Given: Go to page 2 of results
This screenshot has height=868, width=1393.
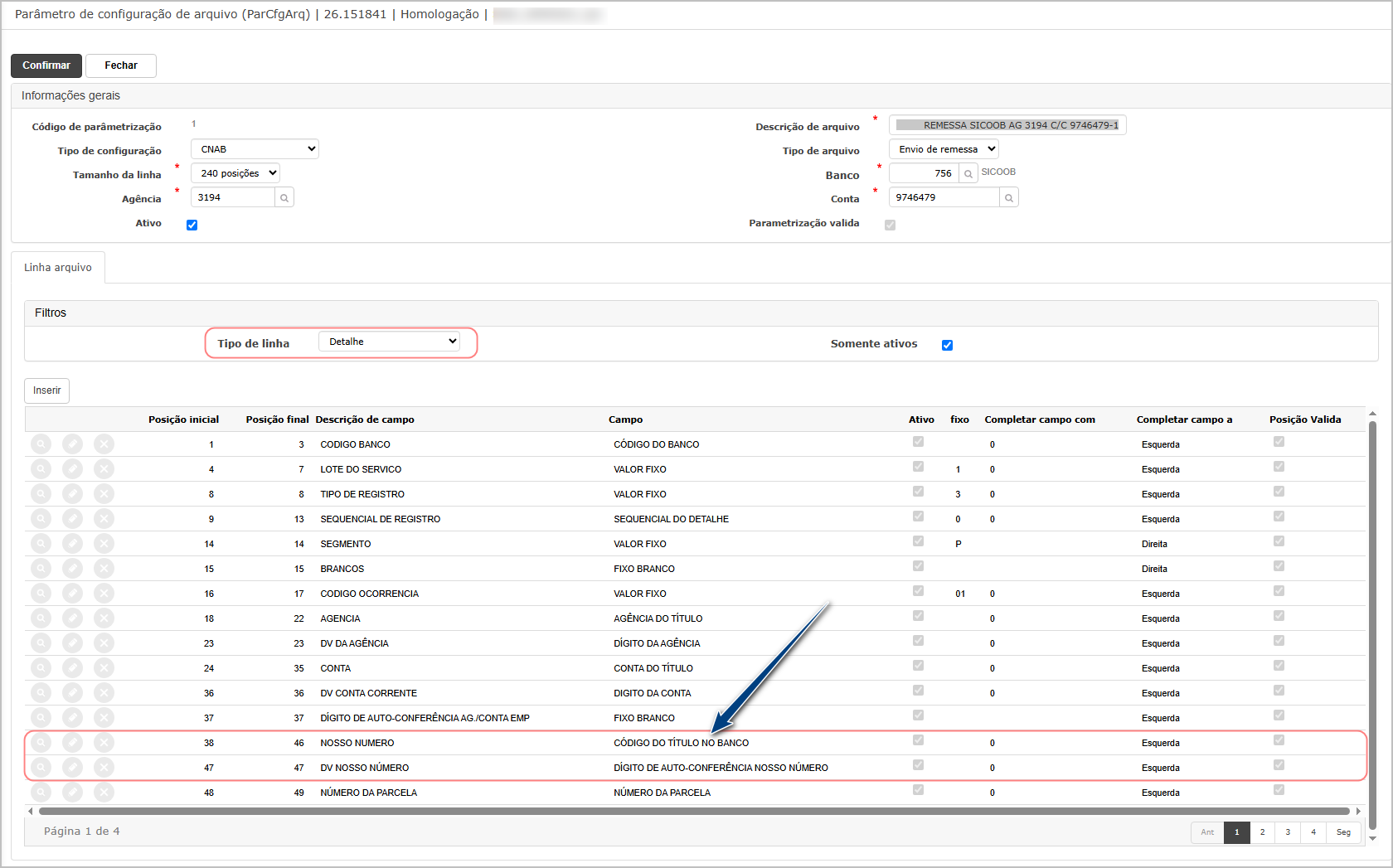Looking at the screenshot, I should click(1262, 832).
